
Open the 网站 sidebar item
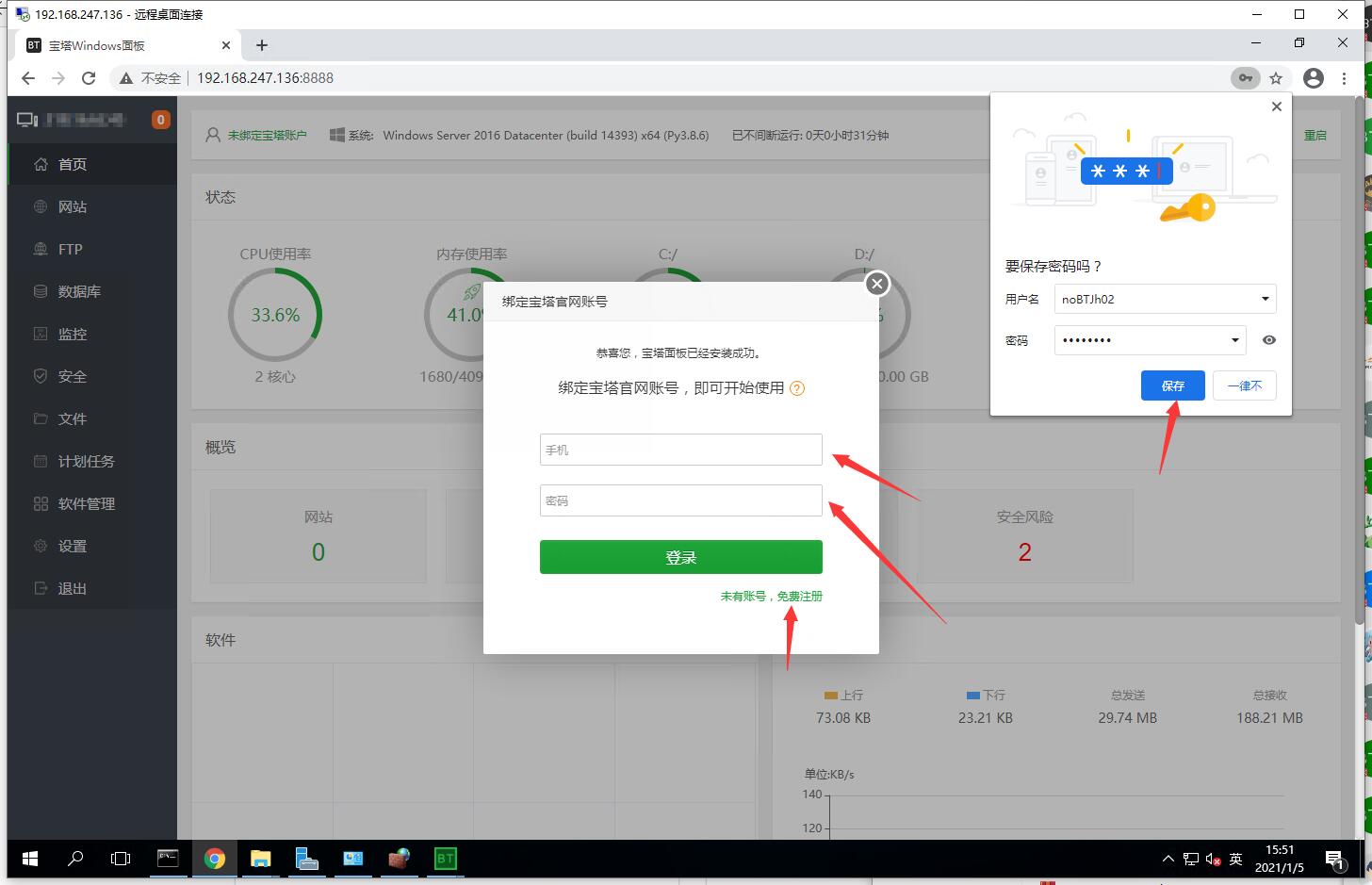(x=92, y=206)
